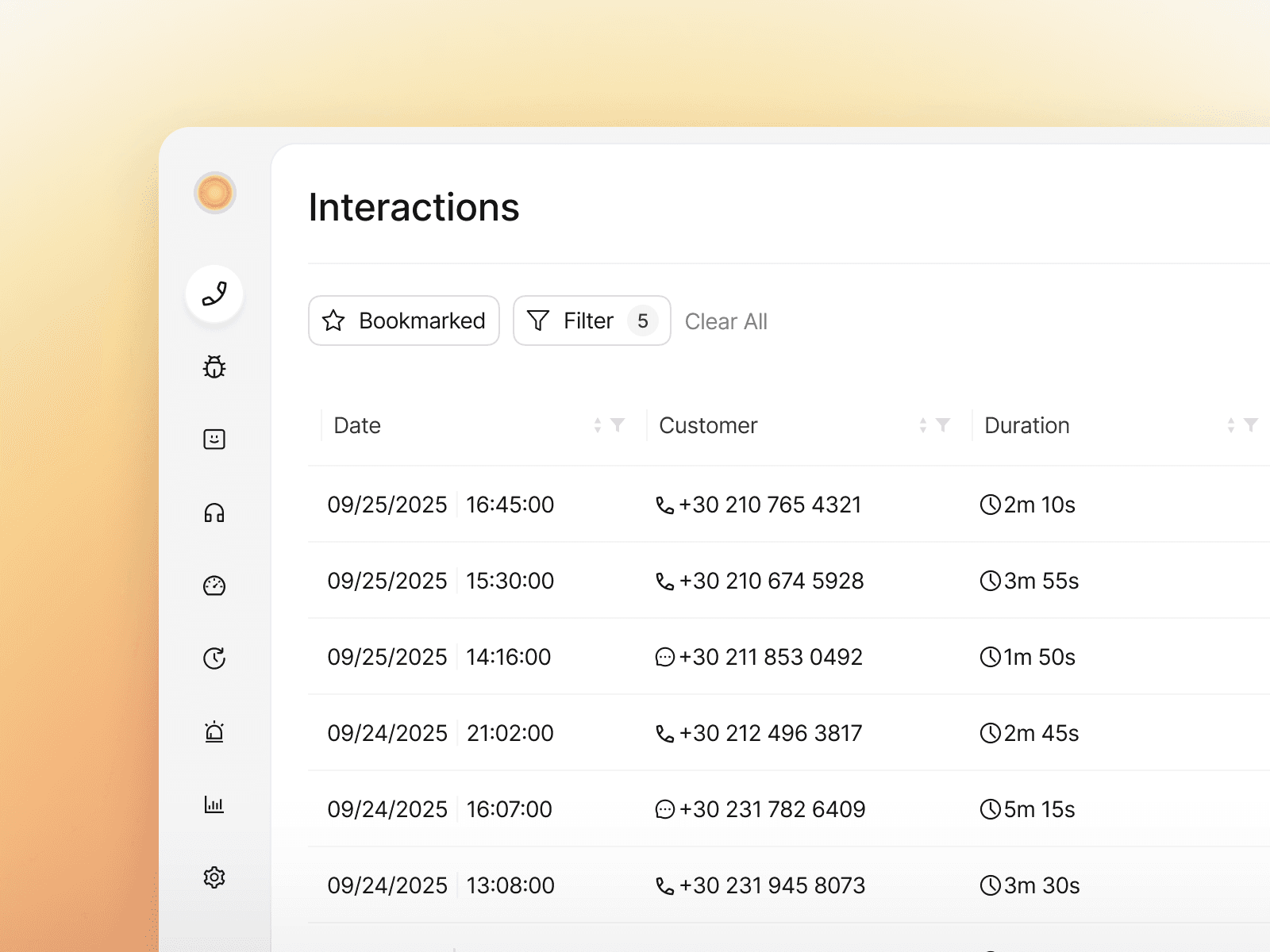
Task: Click the orange app logo
Action: click(215, 193)
